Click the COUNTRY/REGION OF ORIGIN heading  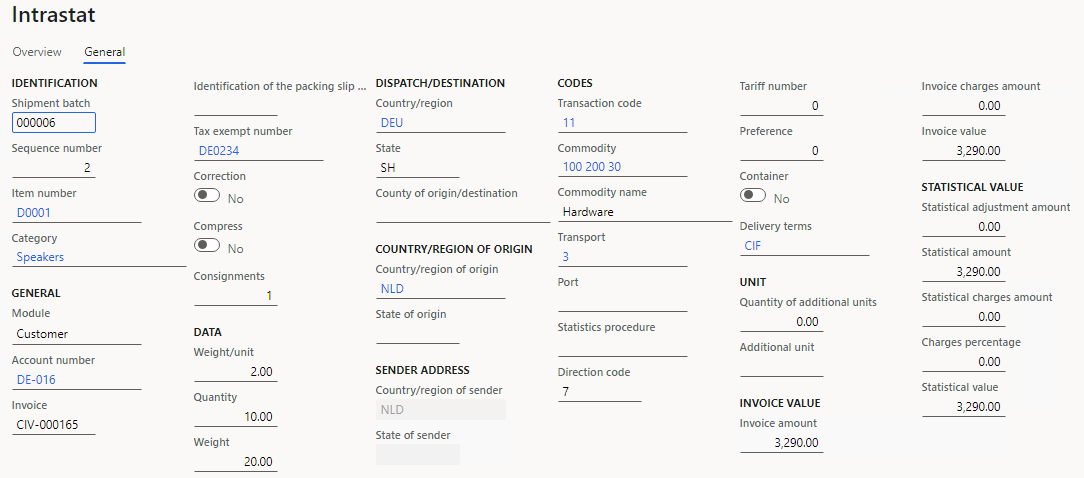(x=454, y=249)
